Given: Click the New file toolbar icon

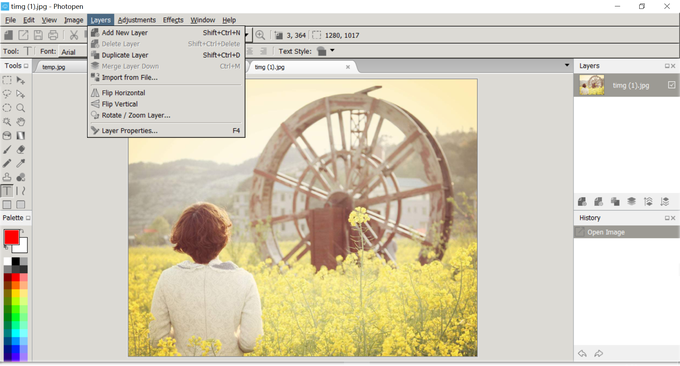Looking at the screenshot, I should pos(8,35).
